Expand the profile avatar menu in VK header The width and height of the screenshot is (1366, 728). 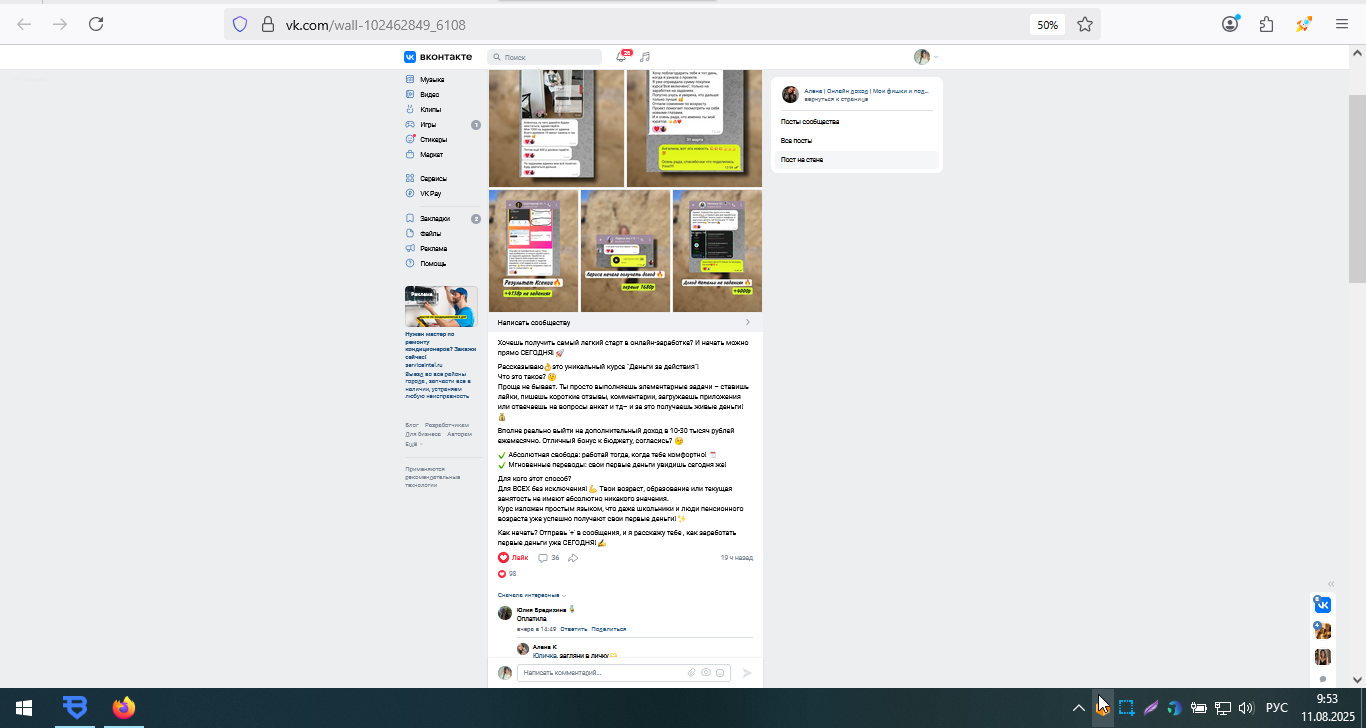click(x=926, y=57)
